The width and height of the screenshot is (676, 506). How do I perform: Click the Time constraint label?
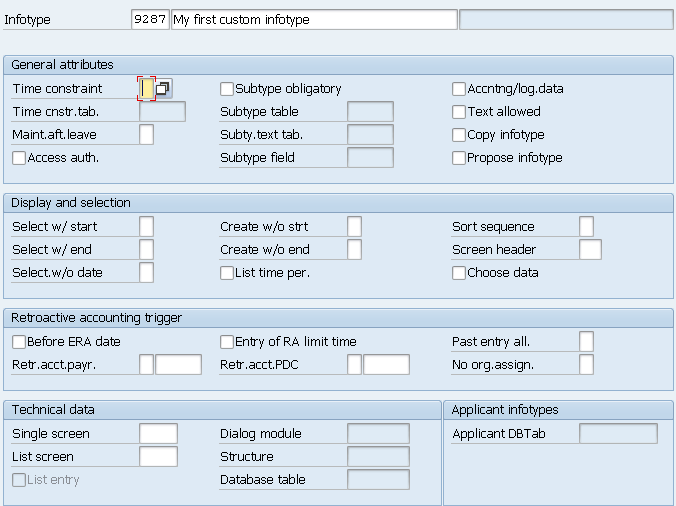(57, 89)
